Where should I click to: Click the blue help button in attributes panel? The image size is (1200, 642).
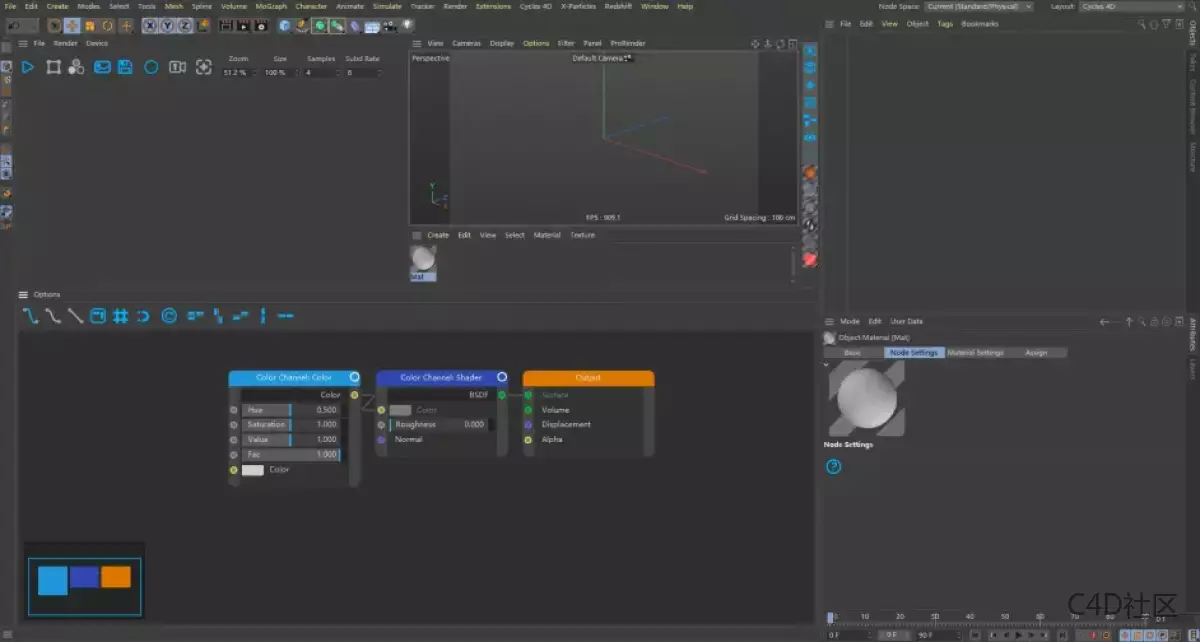click(833, 466)
